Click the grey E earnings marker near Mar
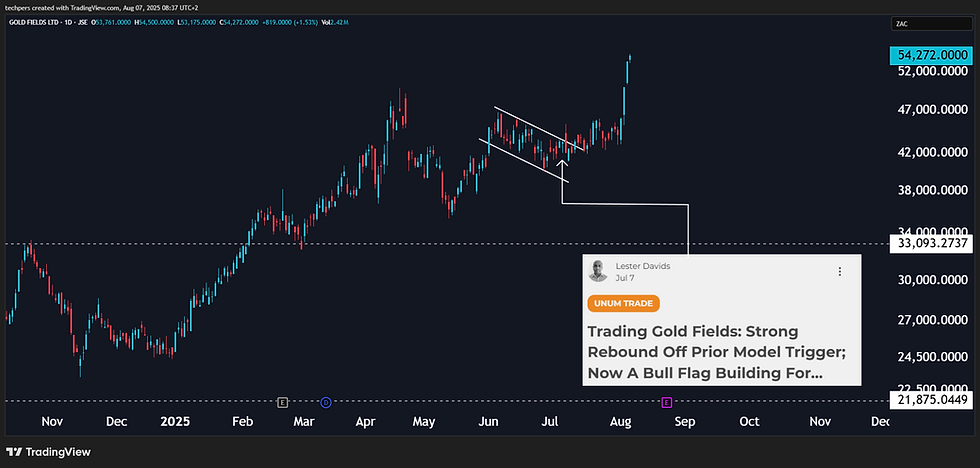 [282, 402]
